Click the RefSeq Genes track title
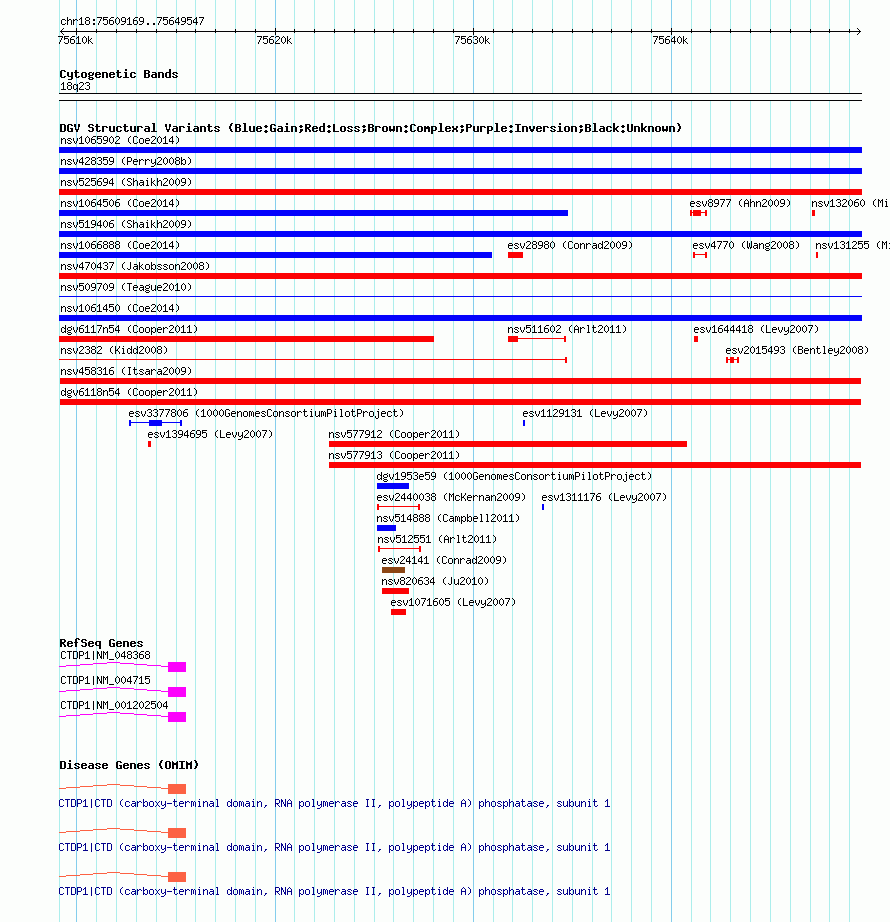 pos(101,643)
